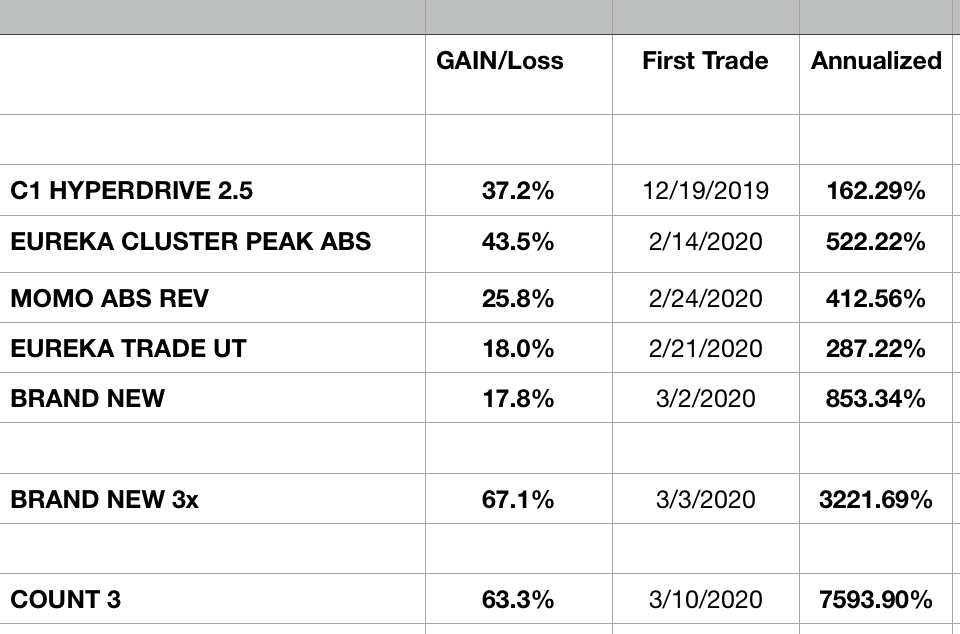The width and height of the screenshot is (960, 634).
Task: Select the 37.2% gain cell
Action: point(518,191)
